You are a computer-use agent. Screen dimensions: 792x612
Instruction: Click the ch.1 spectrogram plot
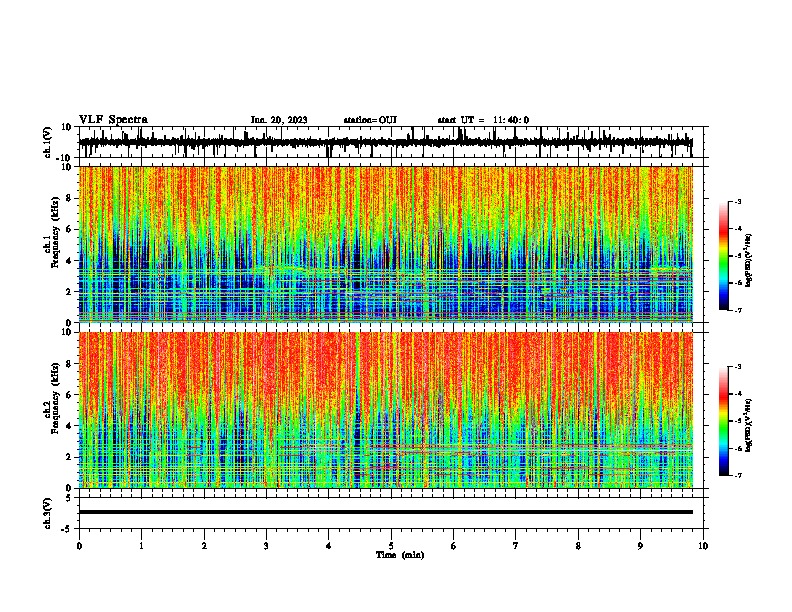385,244
